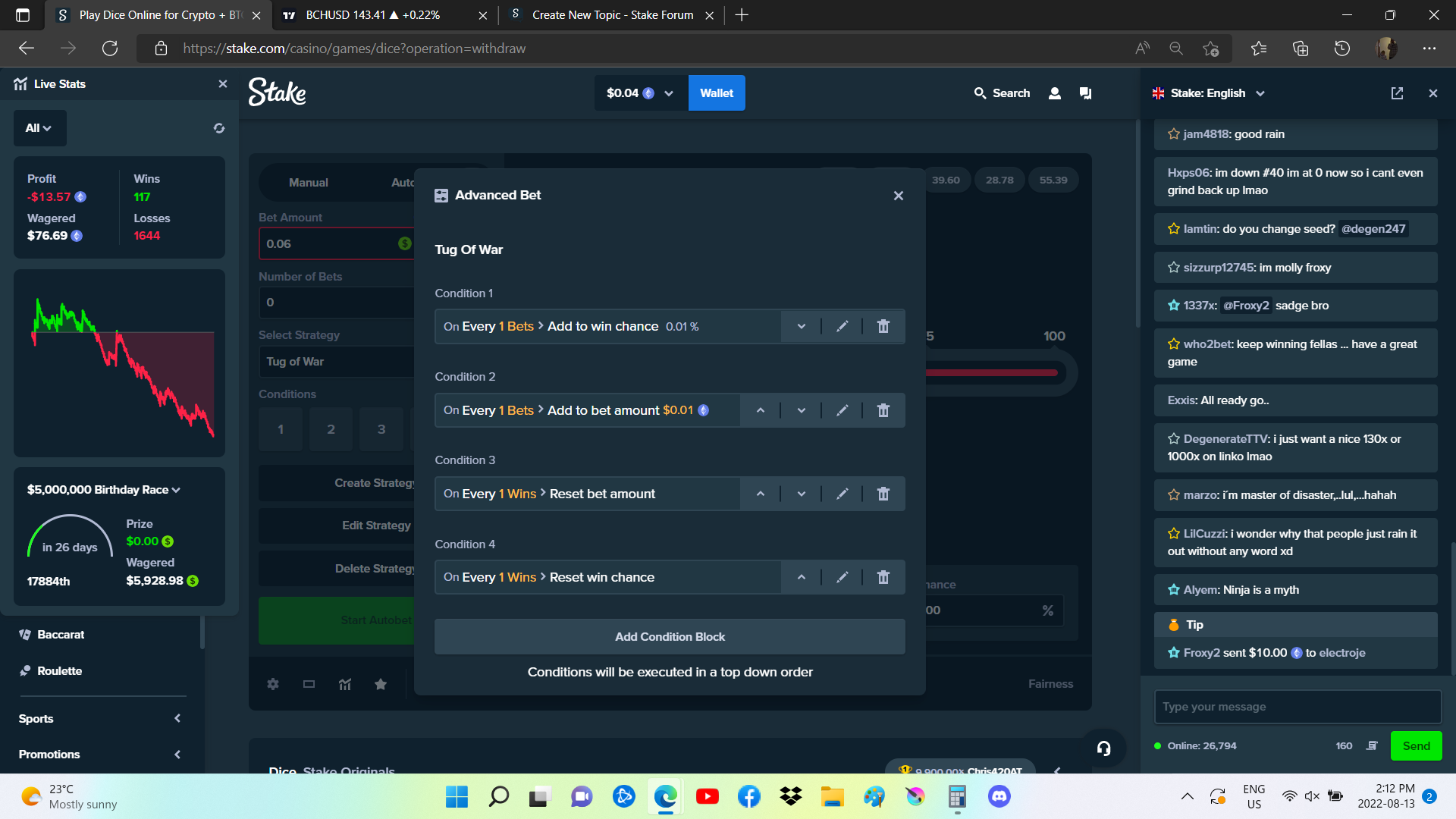Expand the $5,000,000 Birthday Race selector

[104, 490]
